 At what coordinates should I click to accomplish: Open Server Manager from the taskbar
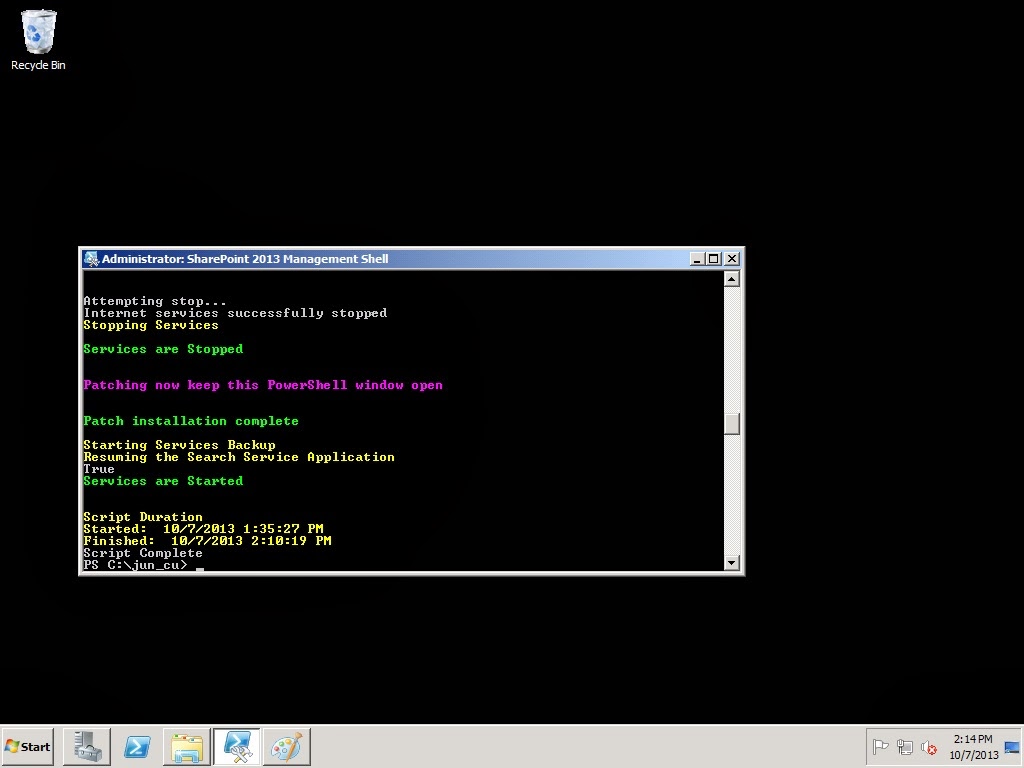(x=86, y=747)
